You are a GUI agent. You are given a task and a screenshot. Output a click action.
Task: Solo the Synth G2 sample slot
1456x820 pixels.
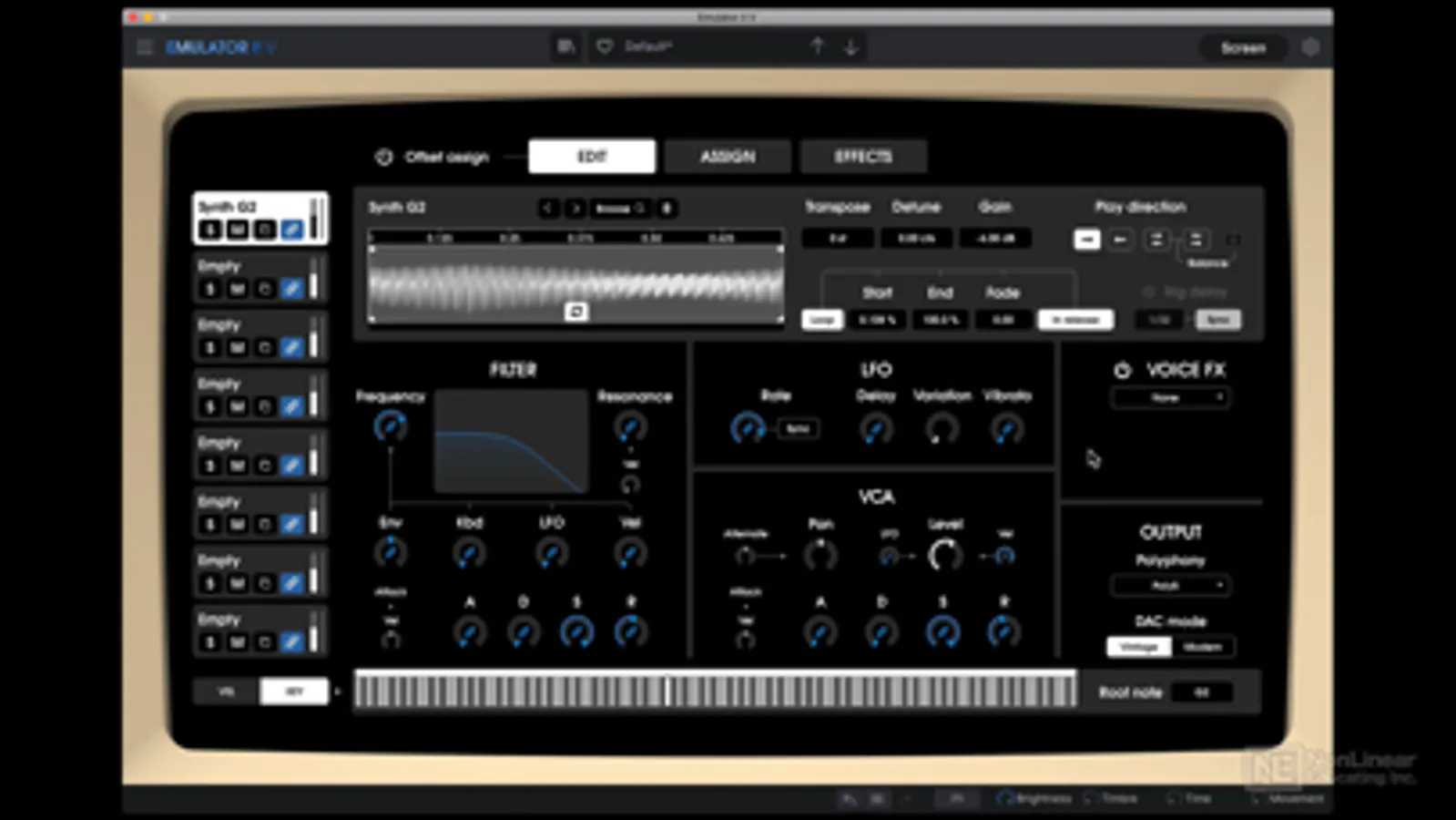[x=210, y=230]
